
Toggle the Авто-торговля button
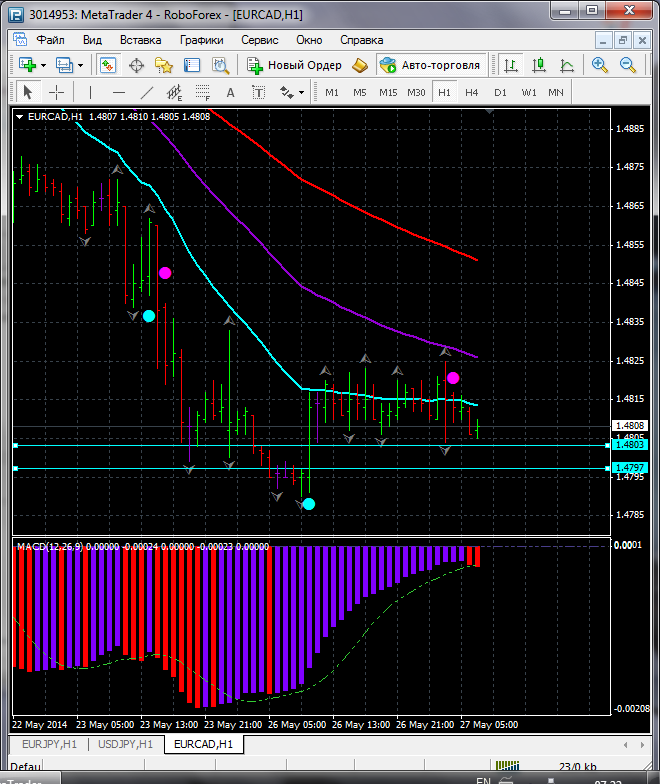(x=430, y=65)
